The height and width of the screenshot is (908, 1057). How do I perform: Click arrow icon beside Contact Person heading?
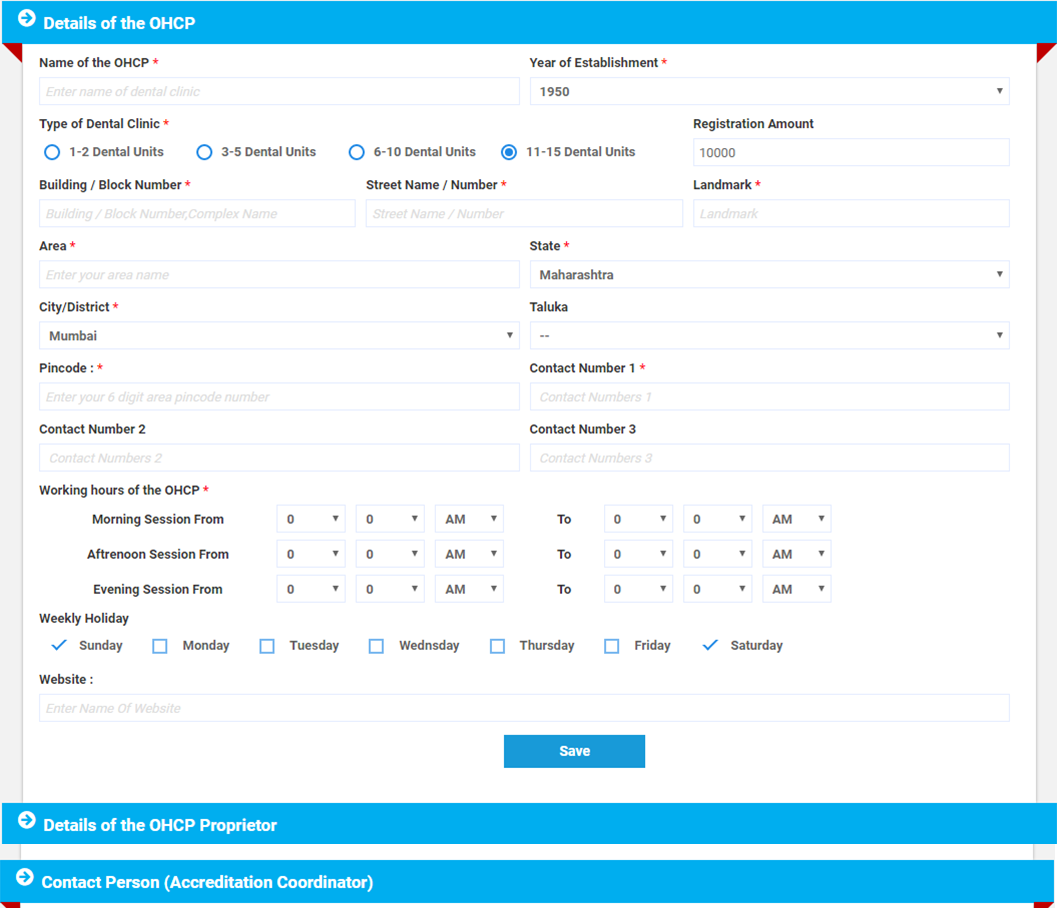point(26,878)
